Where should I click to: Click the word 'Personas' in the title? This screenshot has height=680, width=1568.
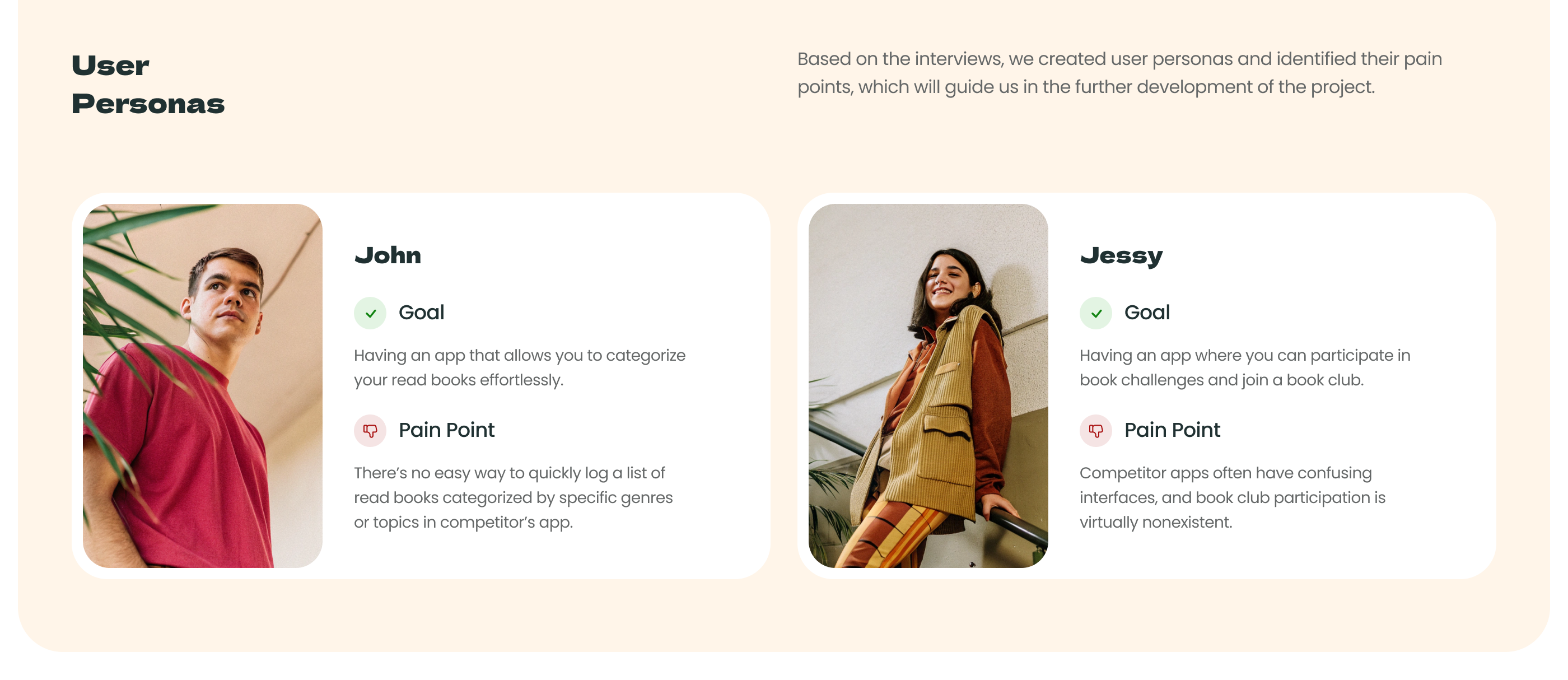[x=148, y=104]
